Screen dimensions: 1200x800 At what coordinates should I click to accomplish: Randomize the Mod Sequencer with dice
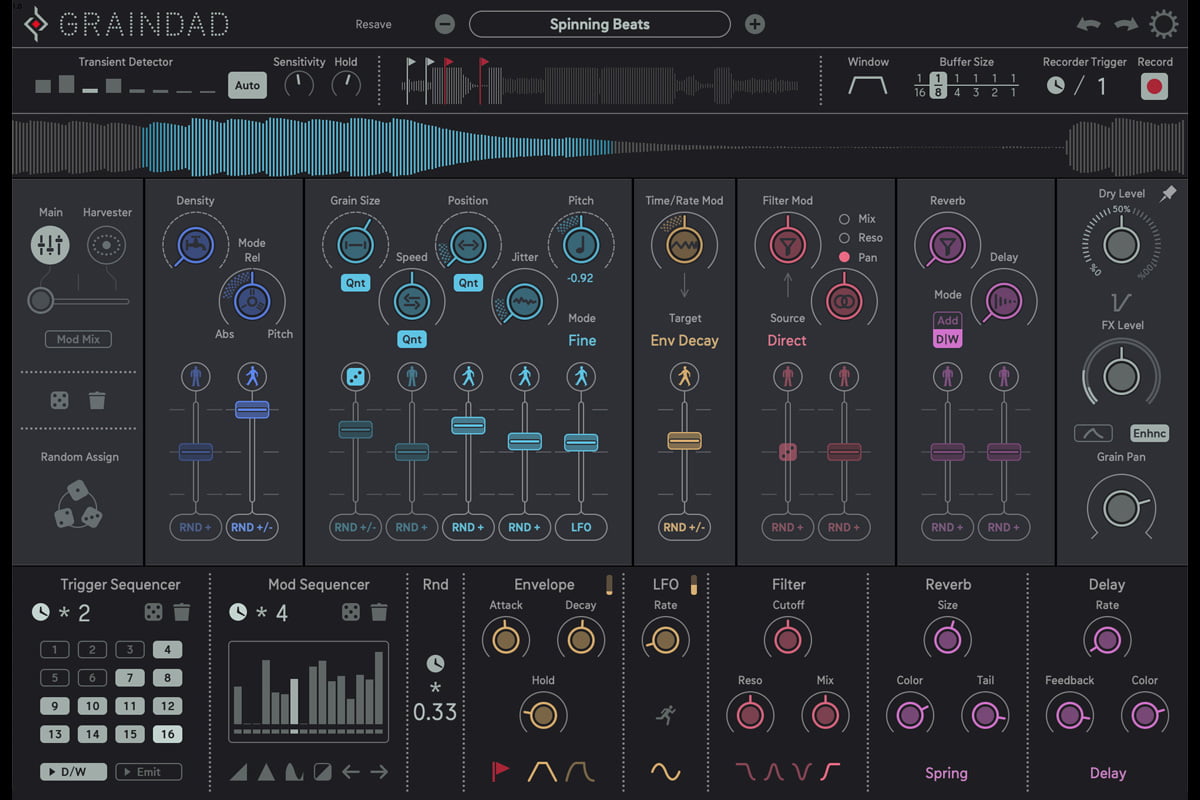pos(351,612)
